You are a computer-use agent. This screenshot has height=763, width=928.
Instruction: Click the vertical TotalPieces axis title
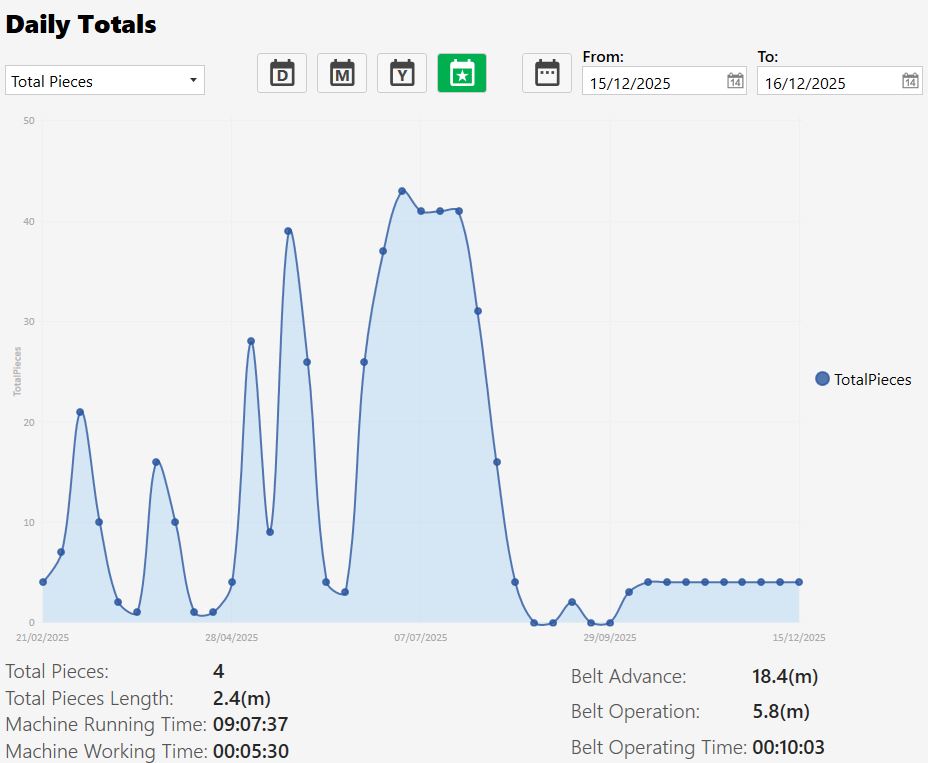(x=17, y=371)
